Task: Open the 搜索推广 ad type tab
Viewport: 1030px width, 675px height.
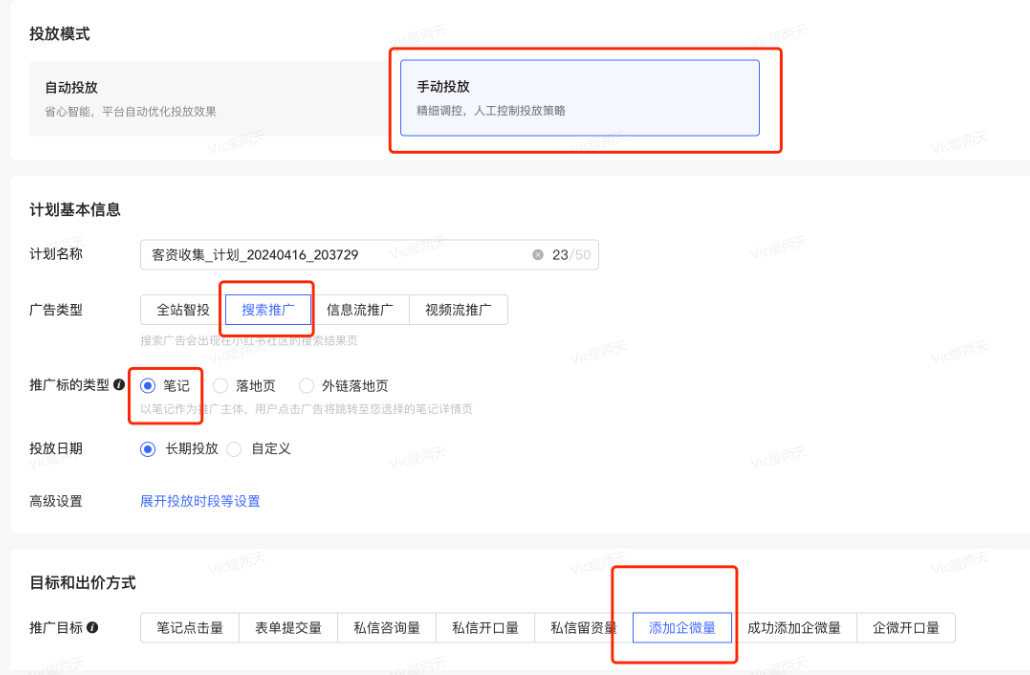Action: [267, 309]
